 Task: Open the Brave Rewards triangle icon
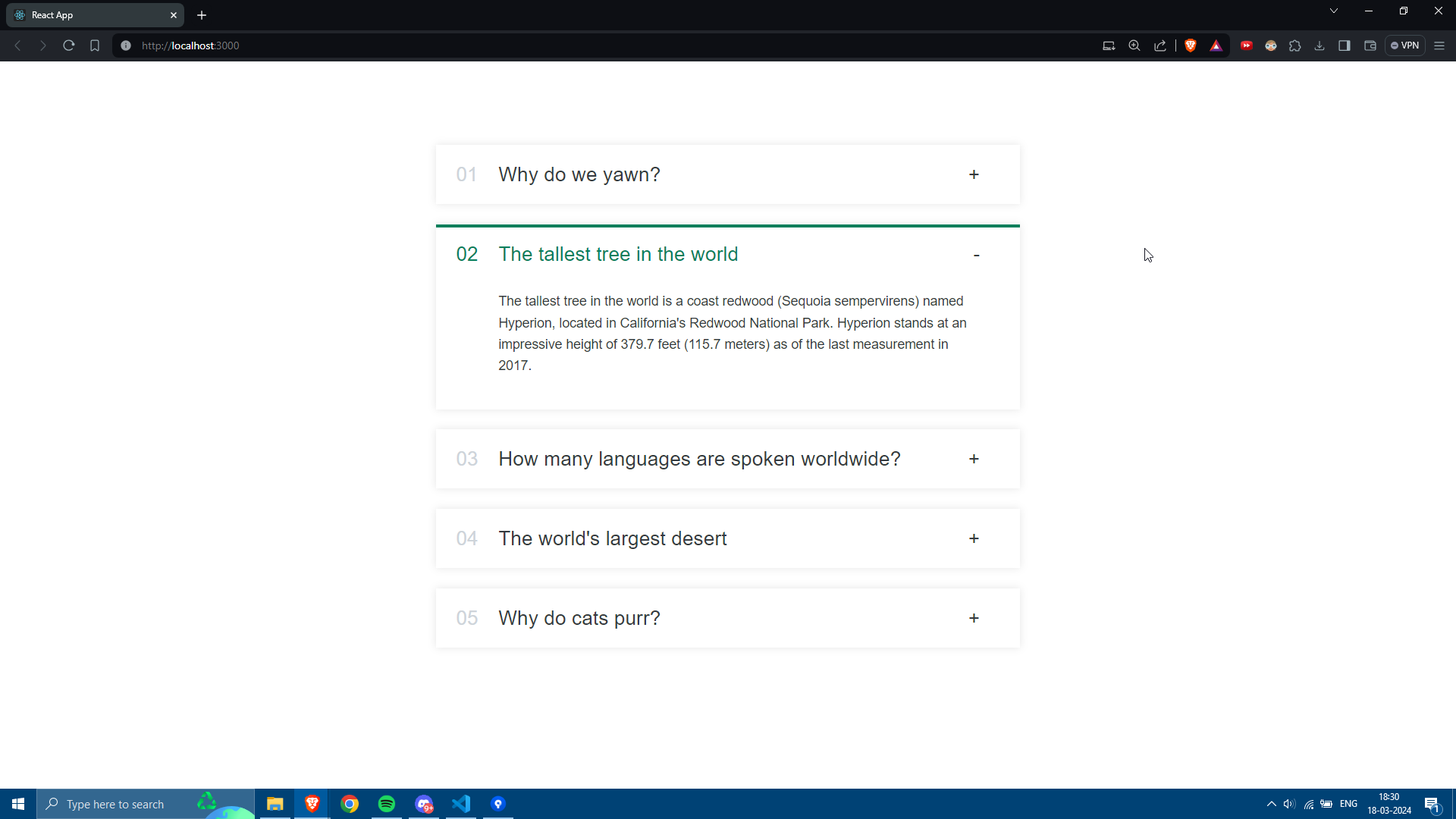(1216, 45)
